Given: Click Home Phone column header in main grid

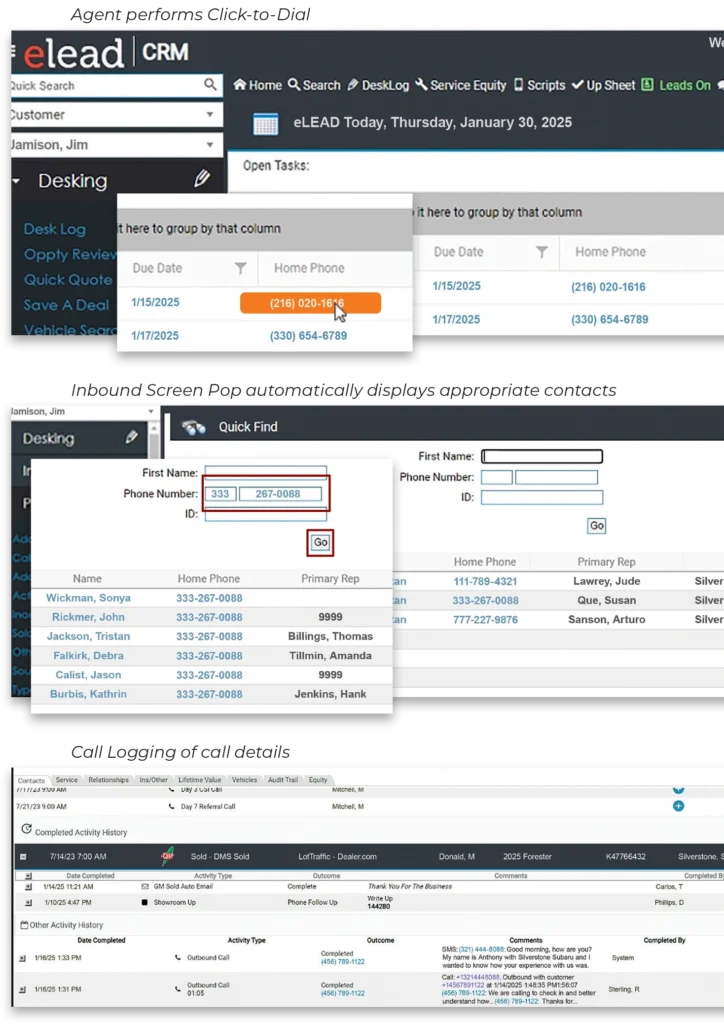Looking at the screenshot, I should coord(610,252).
